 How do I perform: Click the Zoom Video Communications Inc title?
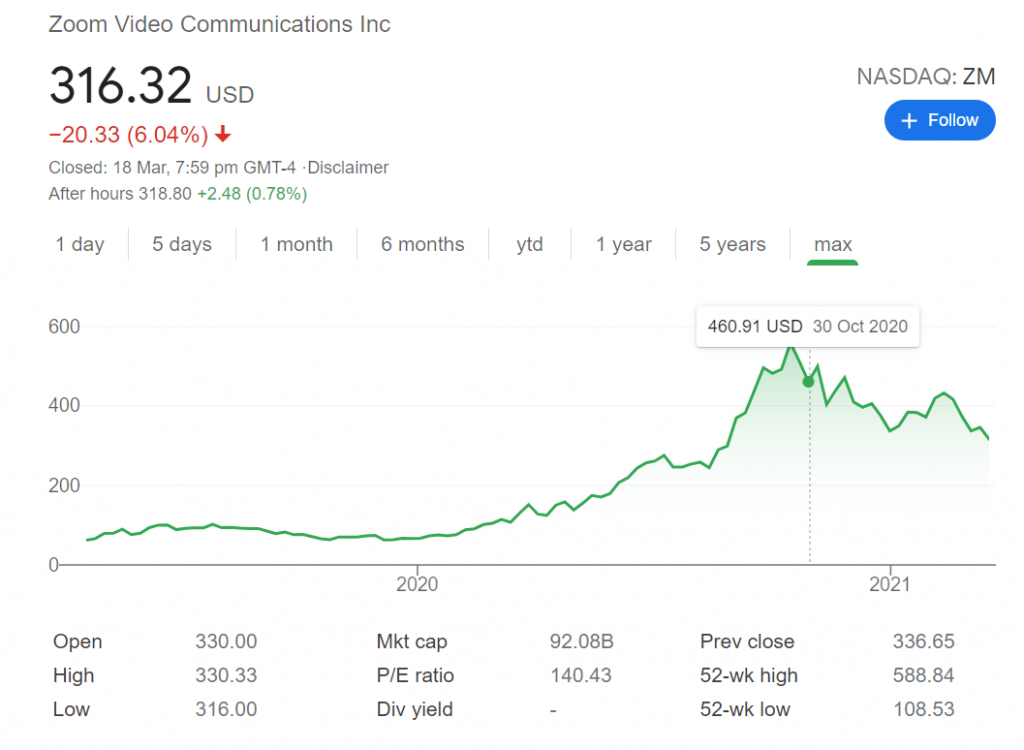tap(219, 24)
